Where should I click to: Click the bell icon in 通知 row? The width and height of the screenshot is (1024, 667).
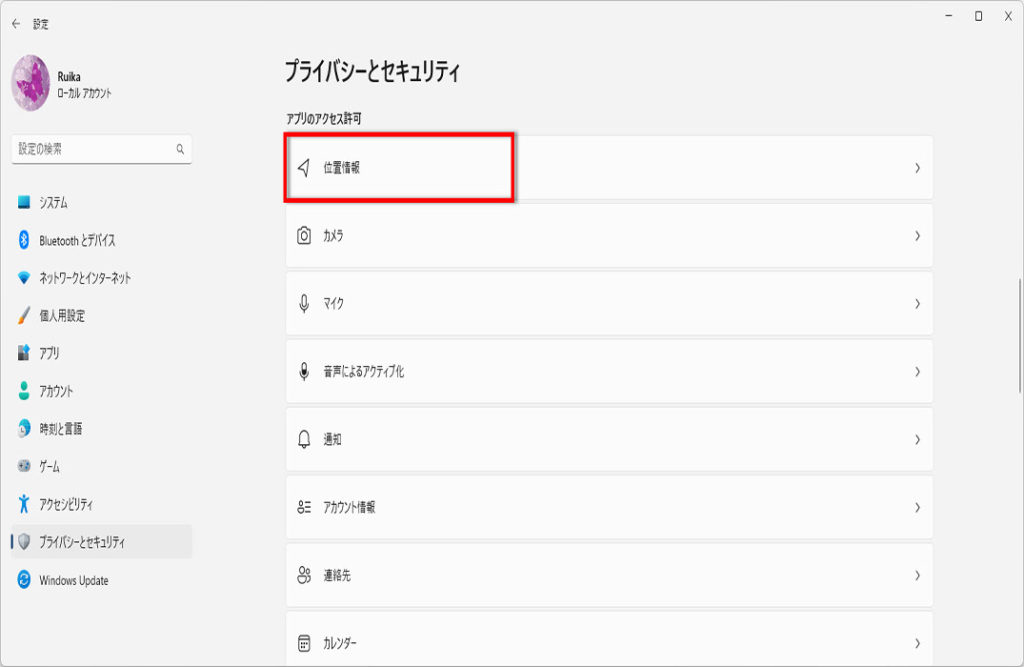pos(304,440)
